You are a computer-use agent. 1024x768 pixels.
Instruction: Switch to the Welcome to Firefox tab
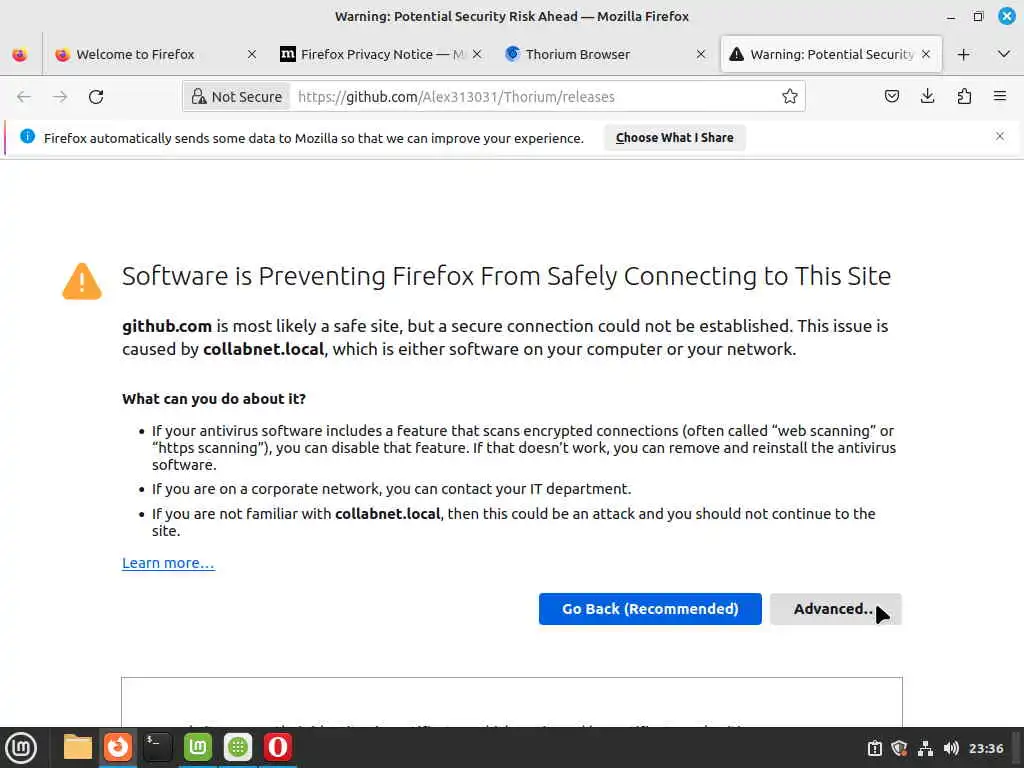tap(135, 55)
